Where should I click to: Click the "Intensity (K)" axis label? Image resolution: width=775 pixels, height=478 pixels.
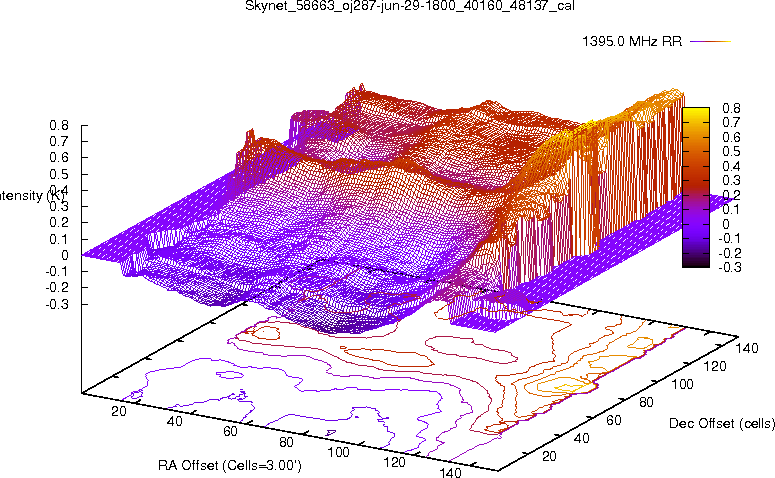click(x=32, y=196)
